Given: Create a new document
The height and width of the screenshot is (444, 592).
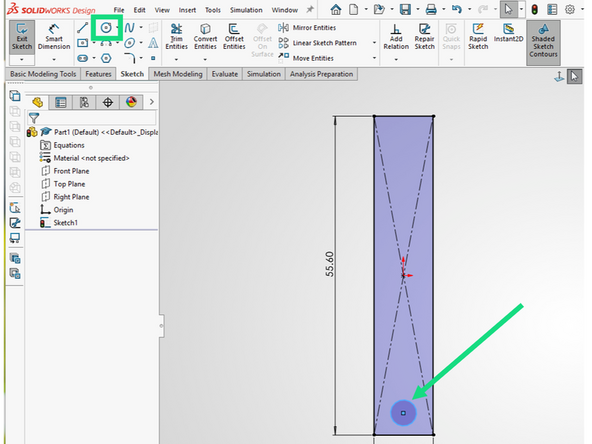Looking at the screenshot, I should (x=353, y=9).
